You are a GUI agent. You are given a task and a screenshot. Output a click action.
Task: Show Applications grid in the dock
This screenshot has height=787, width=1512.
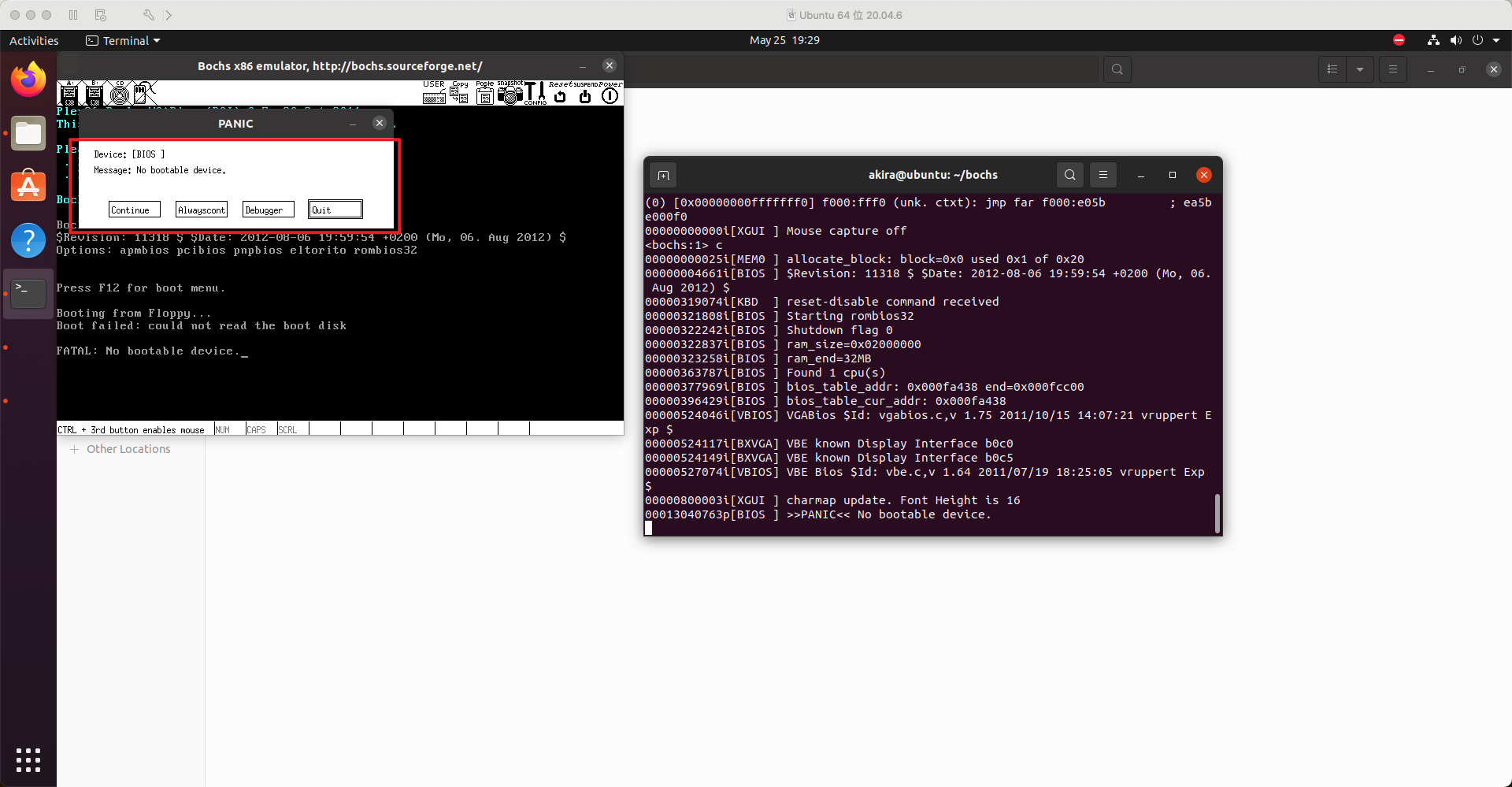[x=28, y=759]
